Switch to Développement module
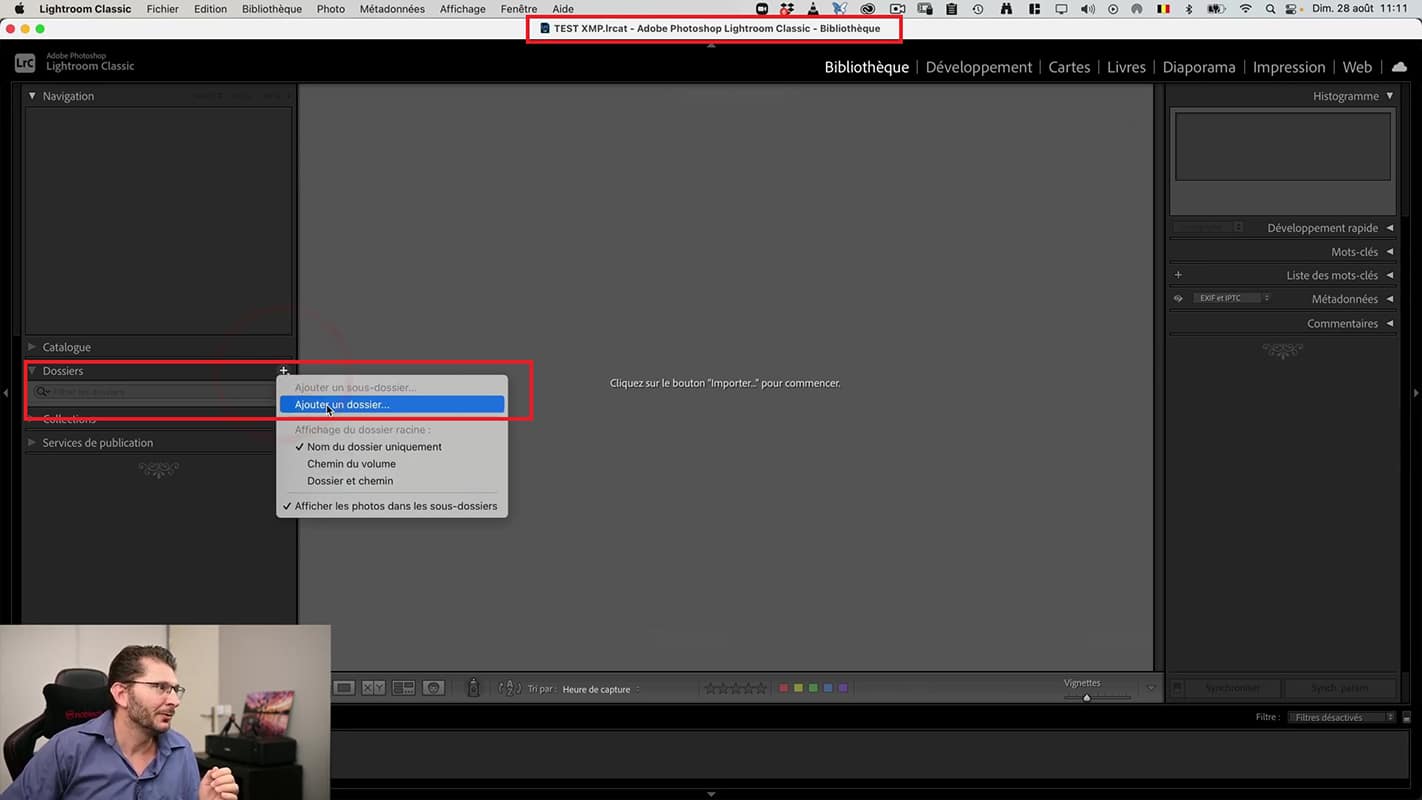 pyautogui.click(x=979, y=67)
